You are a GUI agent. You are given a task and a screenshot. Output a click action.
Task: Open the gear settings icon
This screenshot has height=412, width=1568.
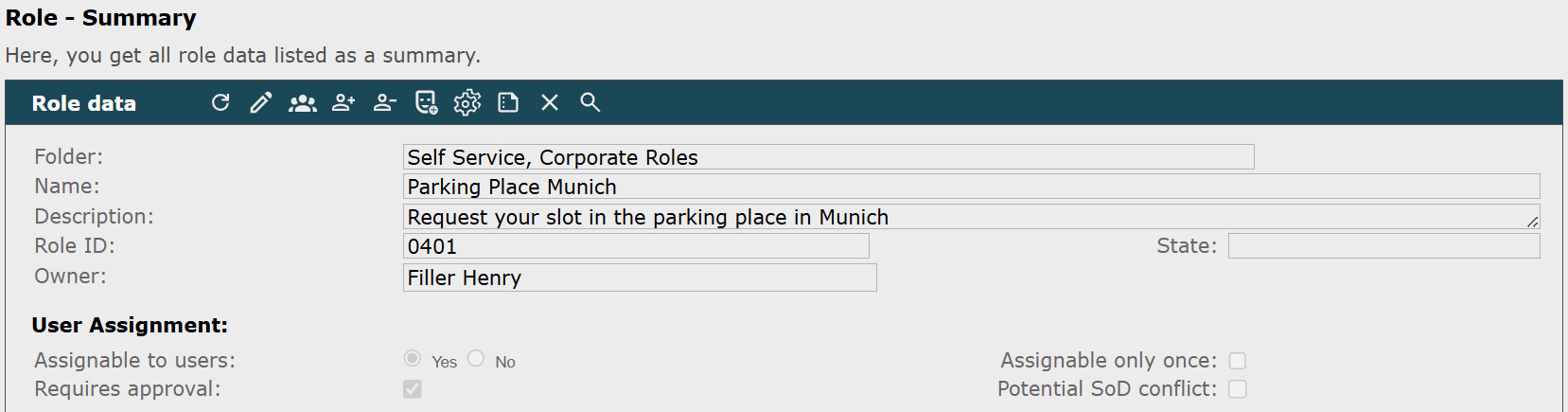pyautogui.click(x=467, y=102)
